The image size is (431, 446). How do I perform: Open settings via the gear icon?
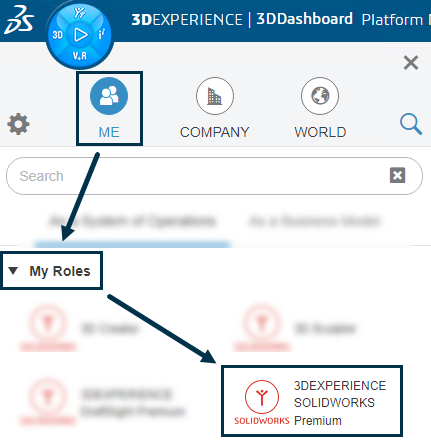pyautogui.click(x=18, y=124)
